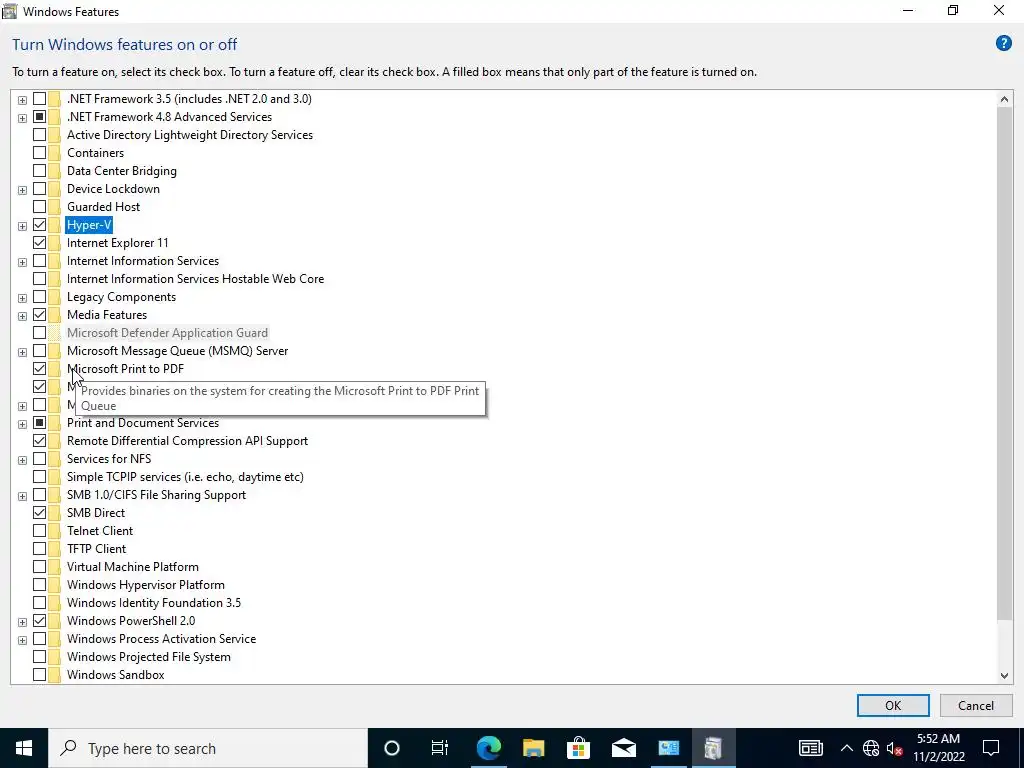This screenshot has height=768, width=1024.
Task: Show hidden tray icons chevron
Action: [x=846, y=748]
